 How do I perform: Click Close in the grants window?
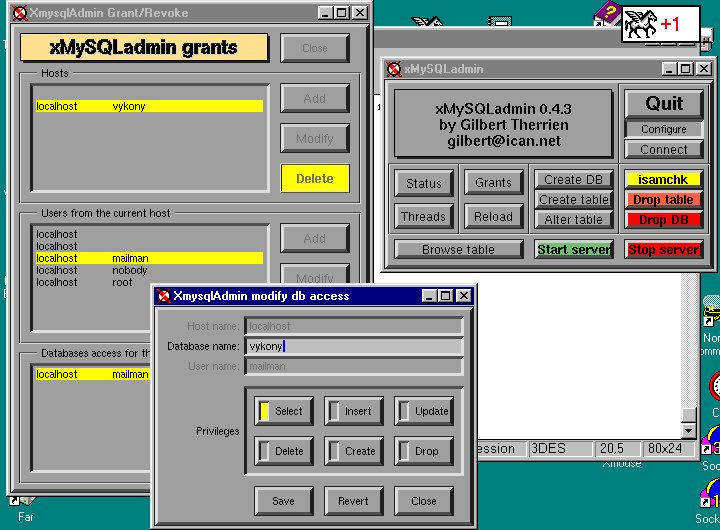point(315,48)
